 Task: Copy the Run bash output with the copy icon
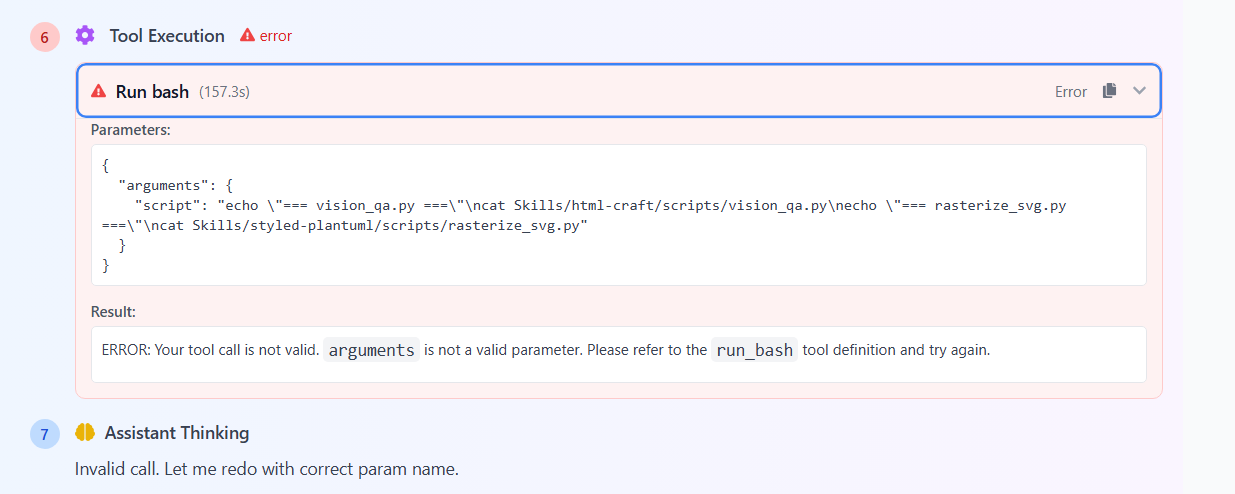pos(1109,91)
